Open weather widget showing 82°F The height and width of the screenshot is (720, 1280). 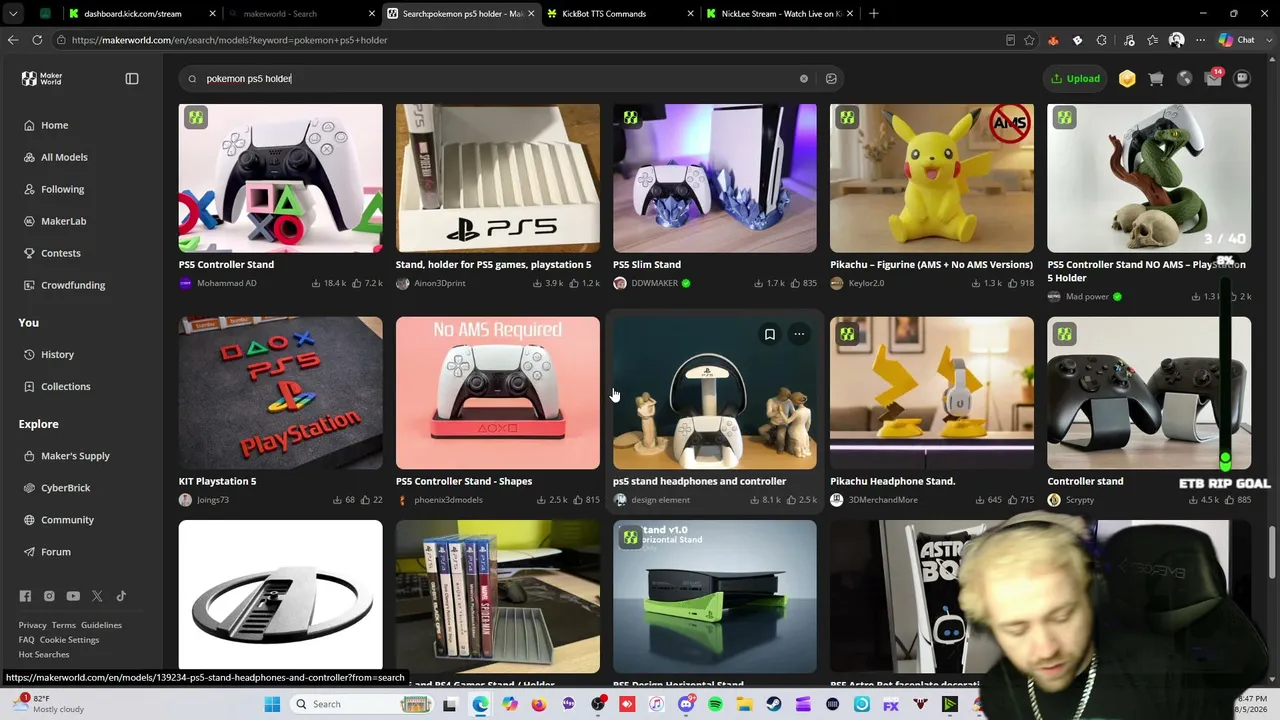tap(47, 704)
